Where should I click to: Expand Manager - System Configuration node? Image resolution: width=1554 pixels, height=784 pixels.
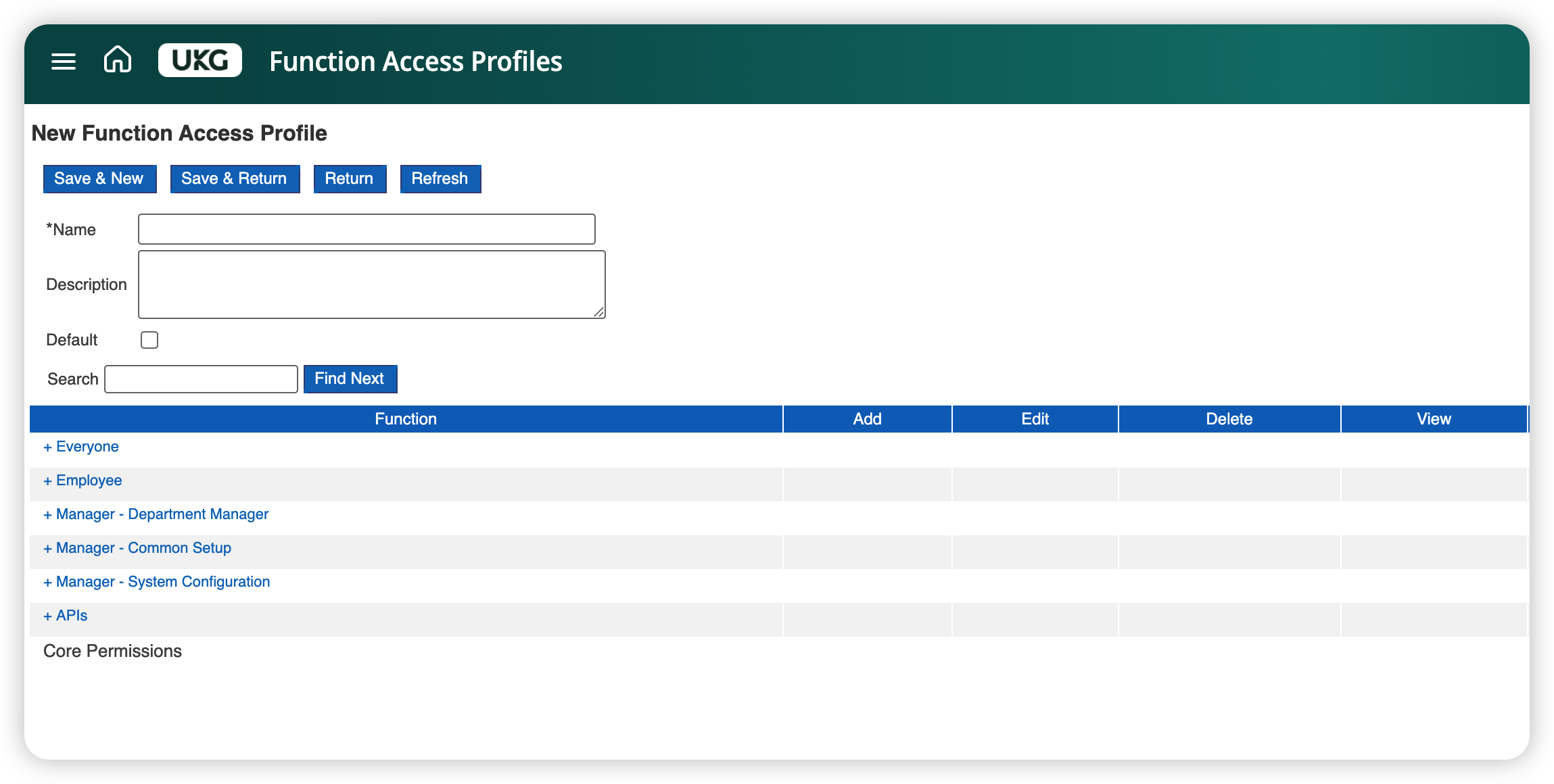pos(157,582)
